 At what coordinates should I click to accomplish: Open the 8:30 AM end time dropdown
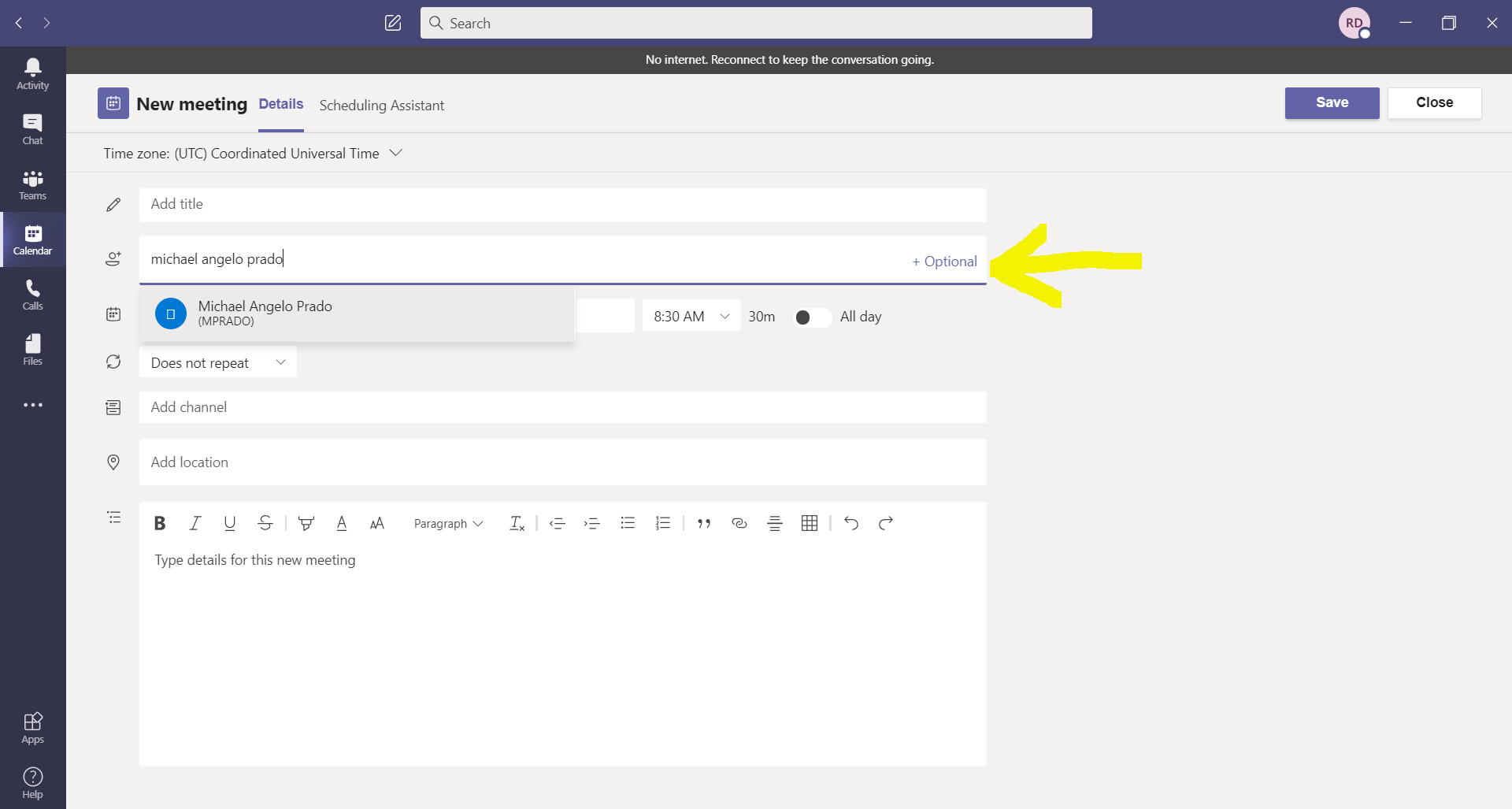pos(691,316)
